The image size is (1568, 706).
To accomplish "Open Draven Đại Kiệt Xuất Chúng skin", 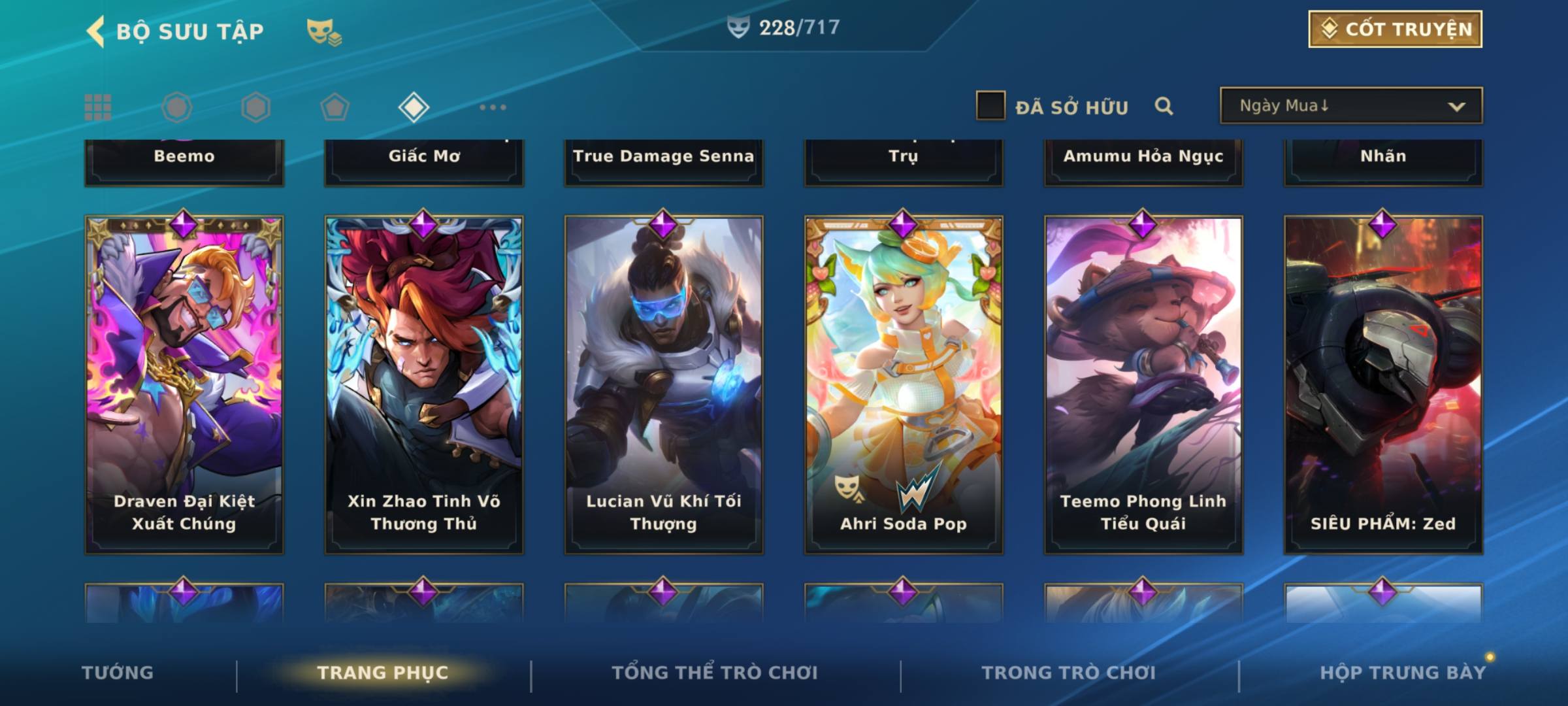I will click(x=184, y=385).
